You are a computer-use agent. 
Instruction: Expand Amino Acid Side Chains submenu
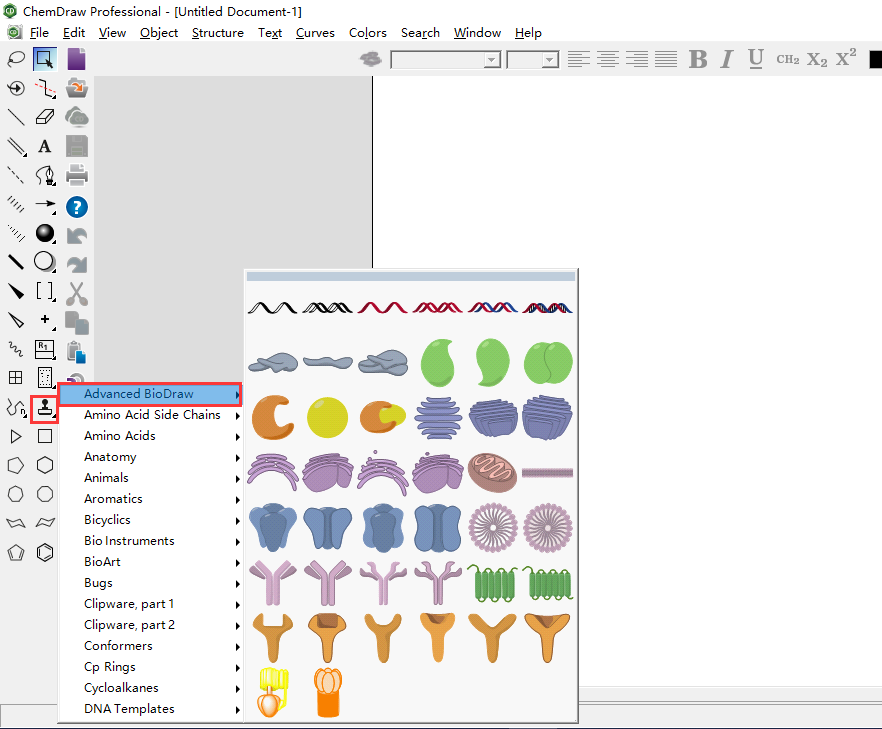[x=151, y=415]
